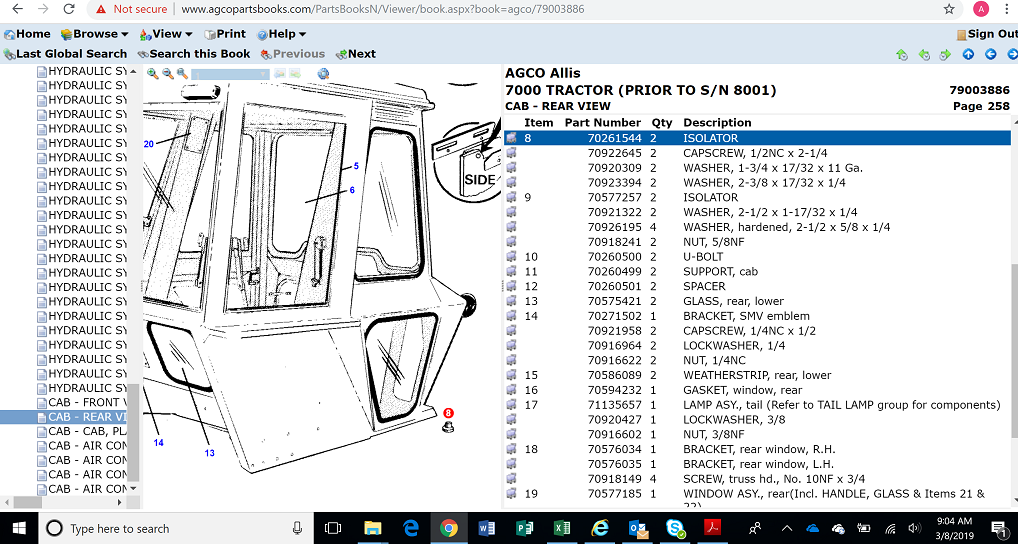Click the blue left arrow previous-page icon
This screenshot has width=1018, height=544.
(x=988, y=54)
